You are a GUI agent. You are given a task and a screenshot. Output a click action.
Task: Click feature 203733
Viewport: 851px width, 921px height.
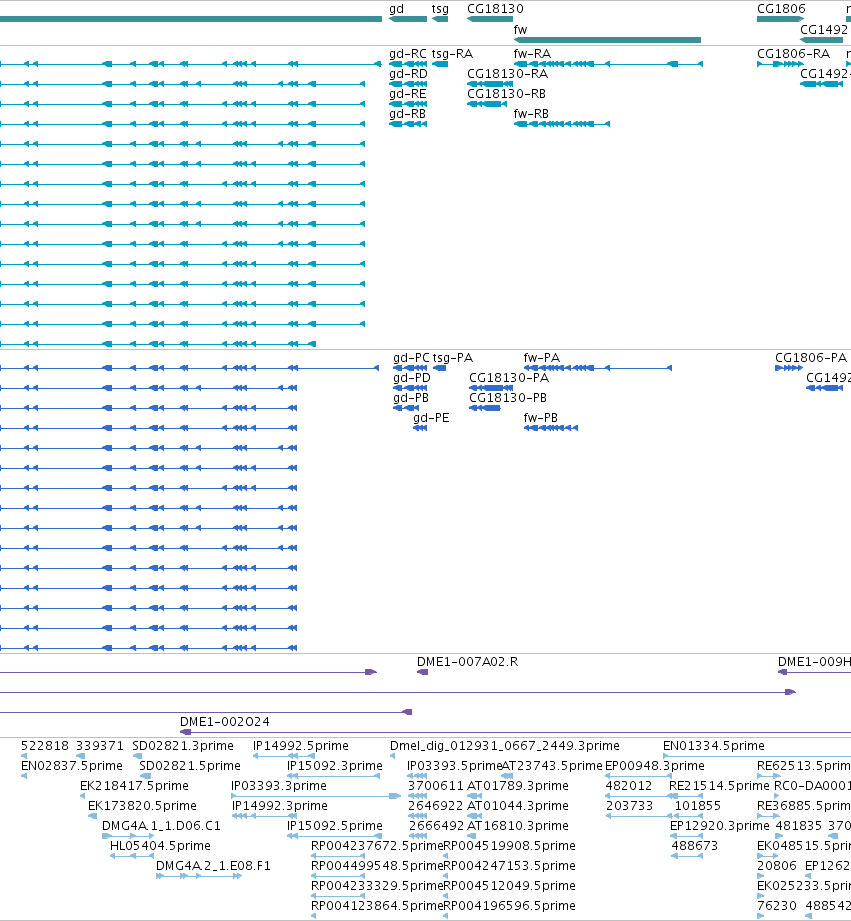(x=629, y=806)
